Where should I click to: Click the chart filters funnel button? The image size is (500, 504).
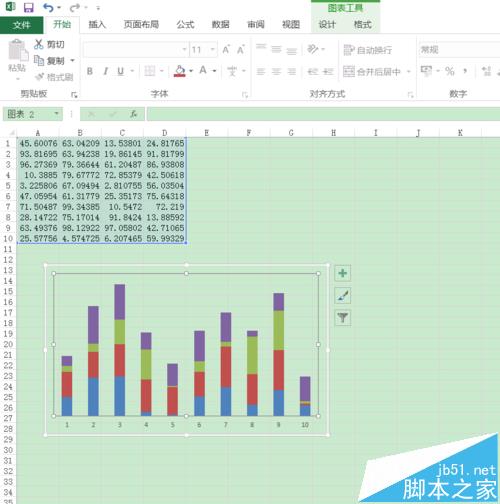pos(343,317)
